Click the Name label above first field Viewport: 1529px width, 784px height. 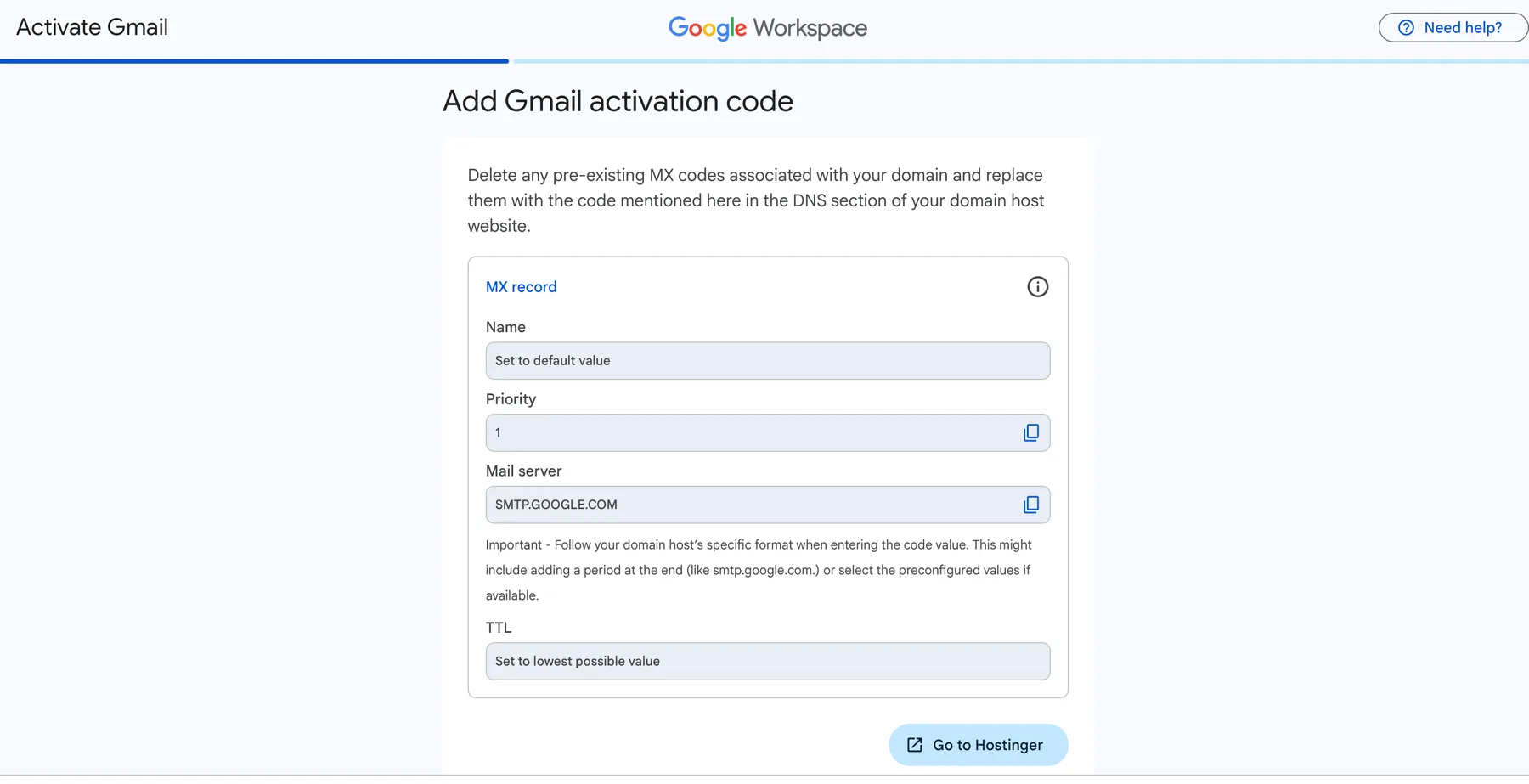[x=505, y=327]
